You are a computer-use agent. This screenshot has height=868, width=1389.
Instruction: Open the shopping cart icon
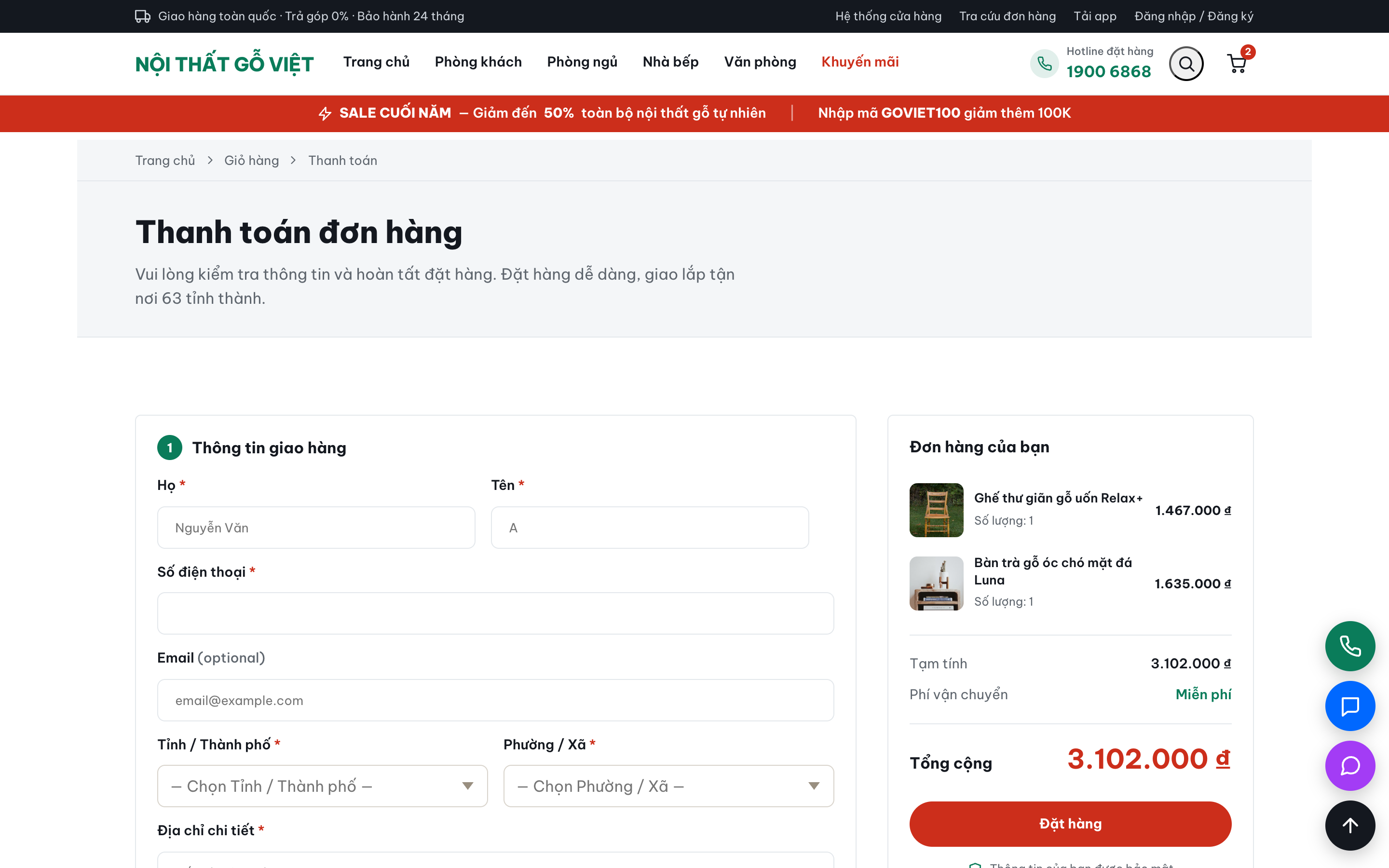(1237, 64)
